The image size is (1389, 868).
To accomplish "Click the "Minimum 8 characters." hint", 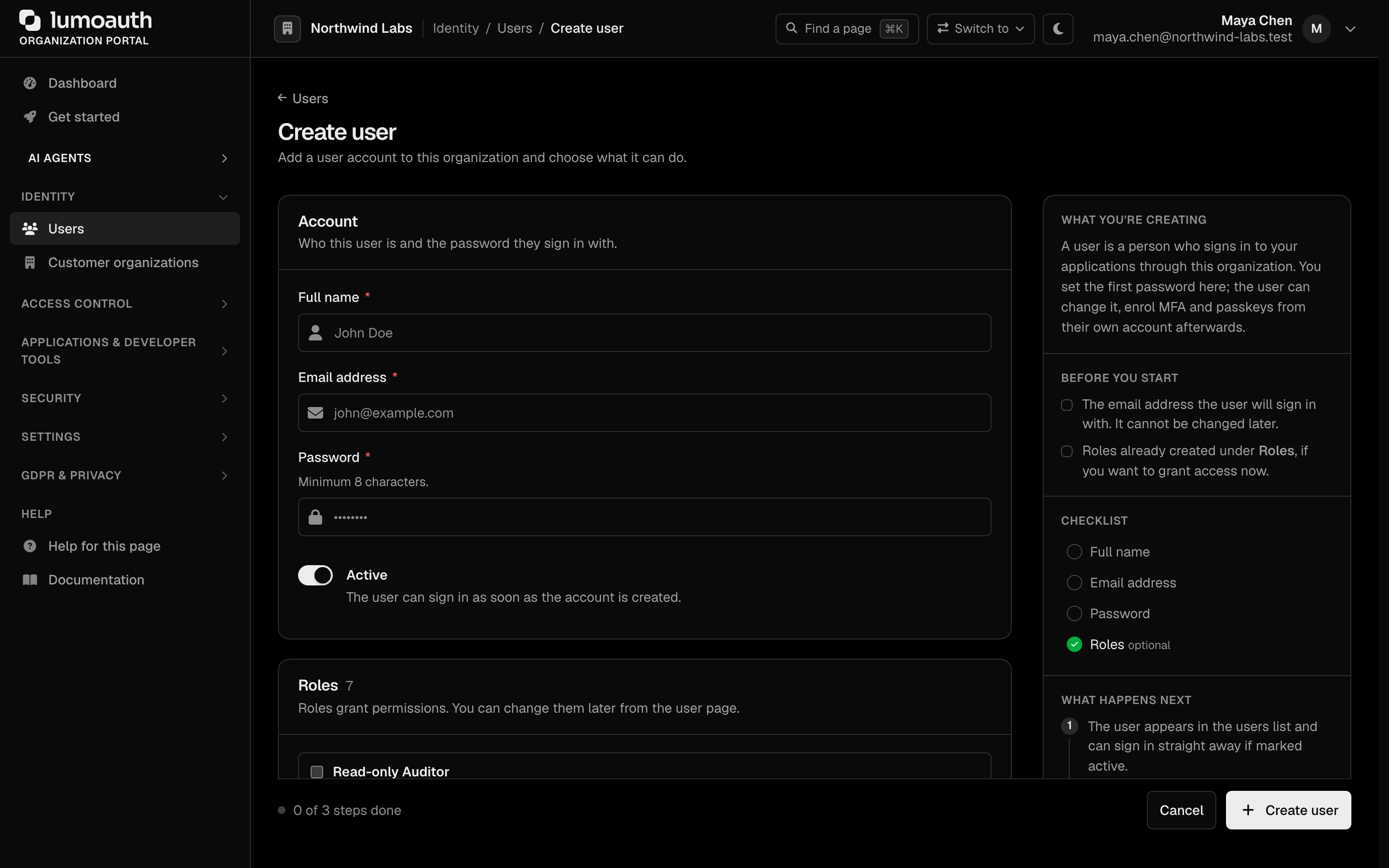I will (363, 482).
